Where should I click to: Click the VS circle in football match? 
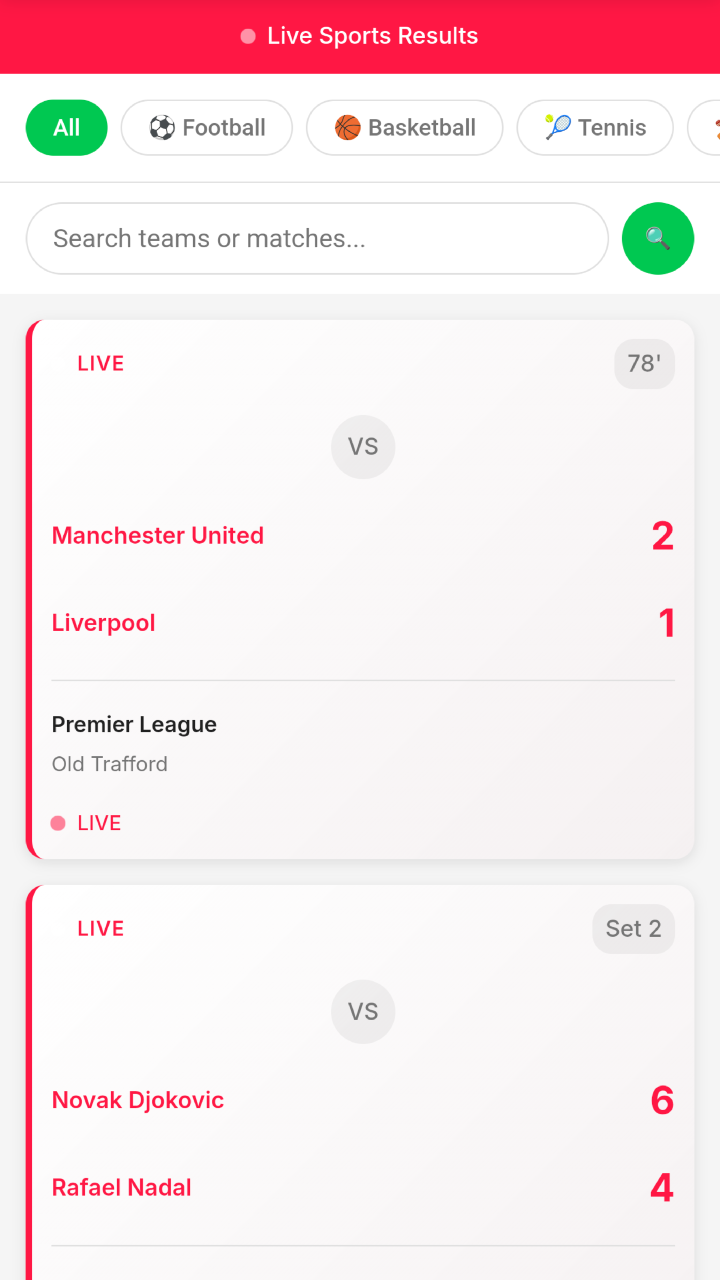(x=363, y=447)
